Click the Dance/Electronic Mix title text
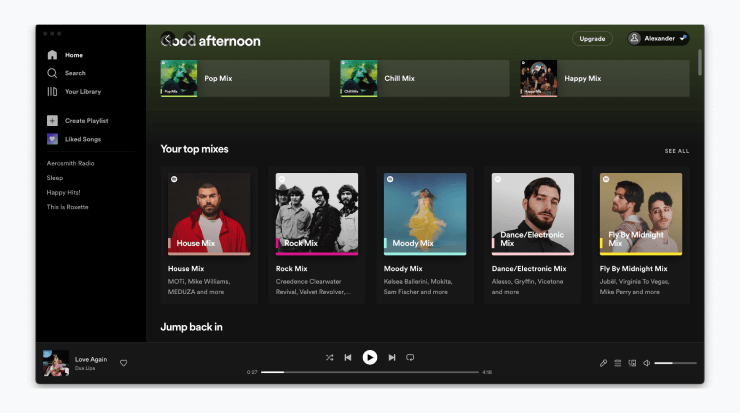This screenshot has height=413, width=740. [529, 269]
